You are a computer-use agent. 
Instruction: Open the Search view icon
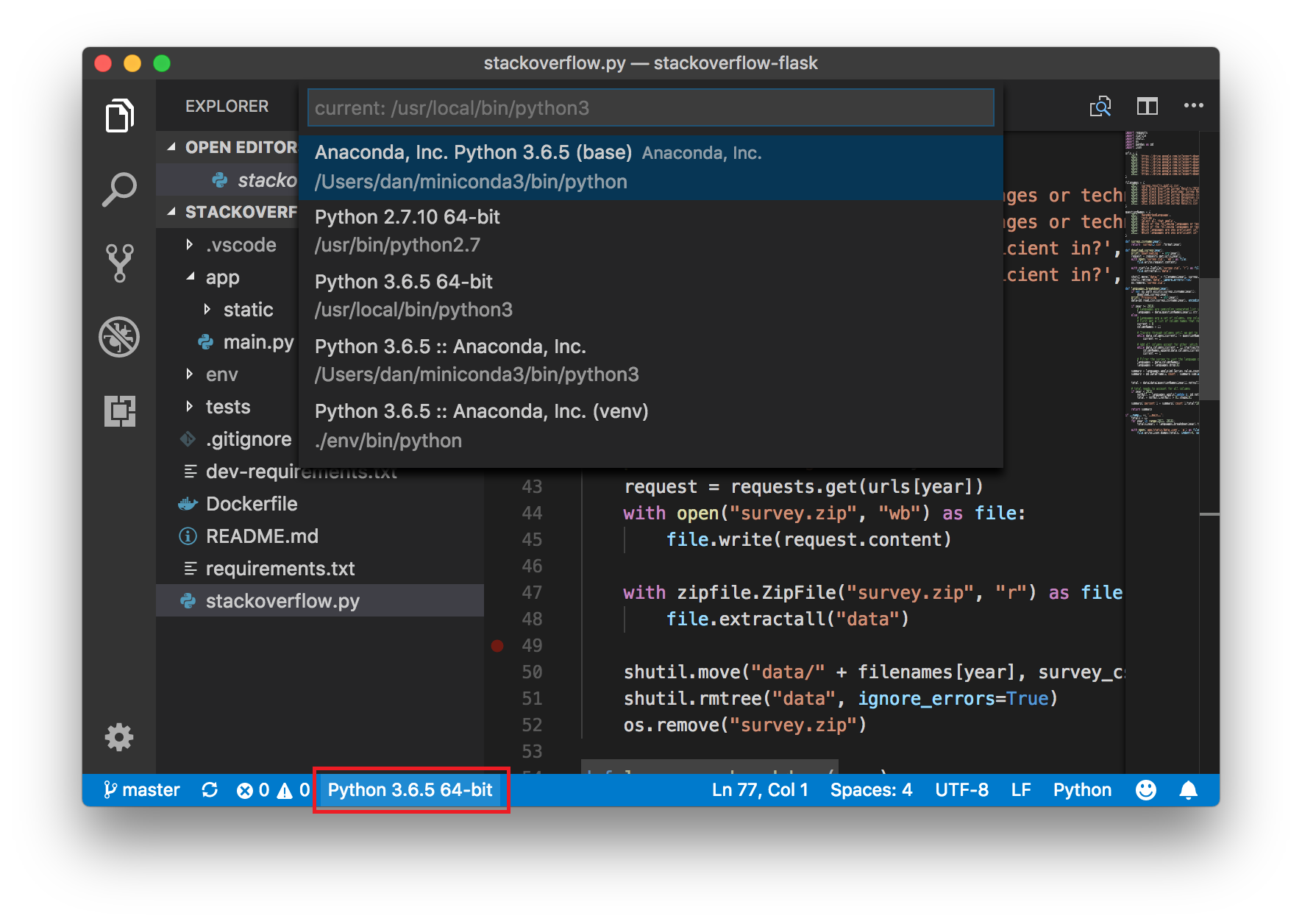click(x=119, y=189)
